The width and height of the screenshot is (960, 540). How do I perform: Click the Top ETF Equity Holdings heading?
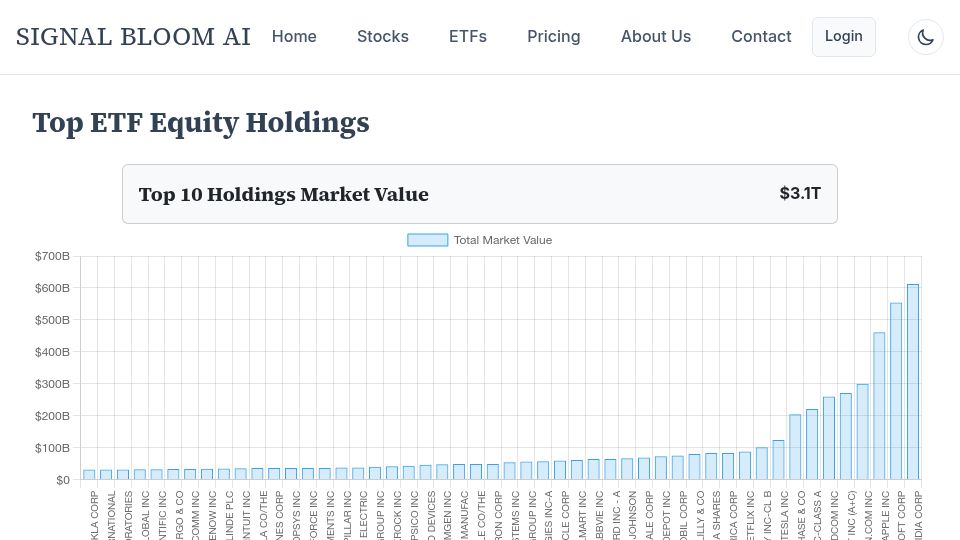201,122
